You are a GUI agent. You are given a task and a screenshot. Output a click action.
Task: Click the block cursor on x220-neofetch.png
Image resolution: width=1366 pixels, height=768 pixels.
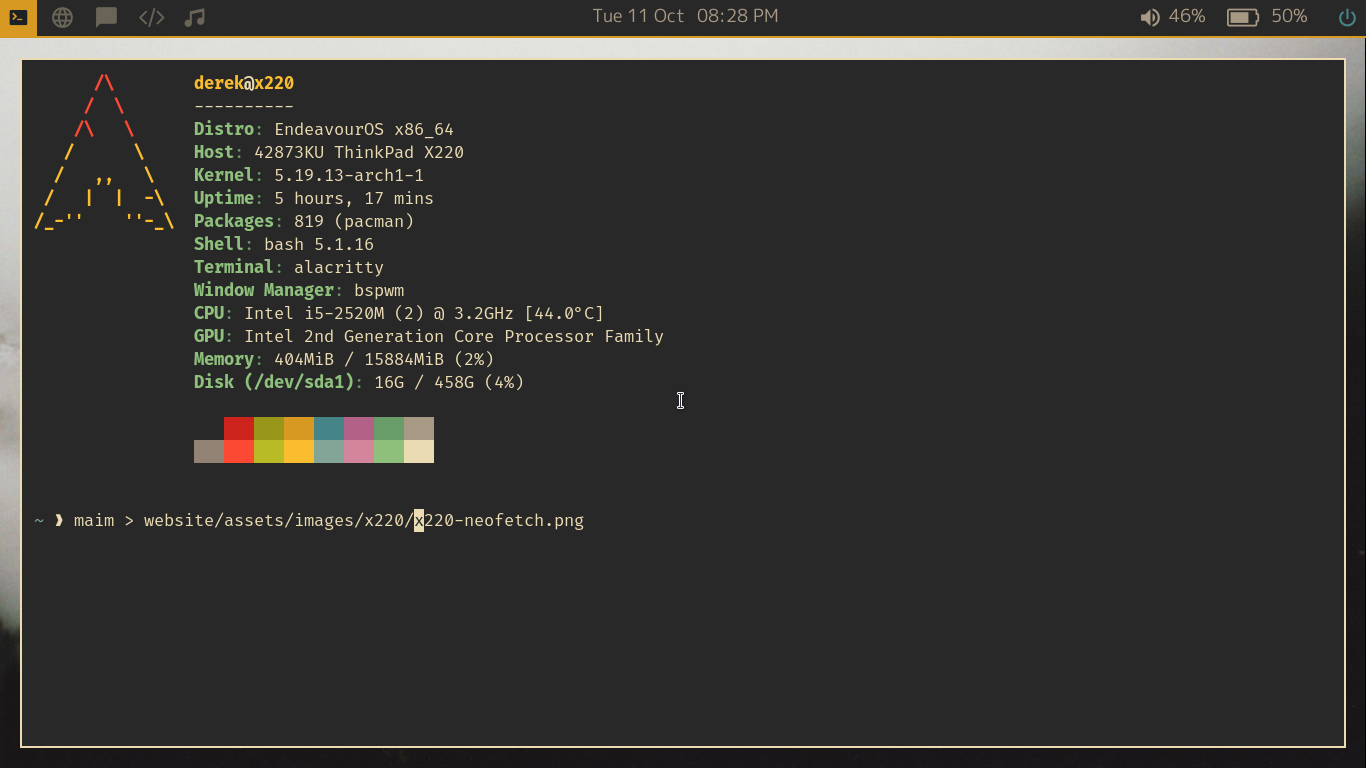tap(419, 520)
